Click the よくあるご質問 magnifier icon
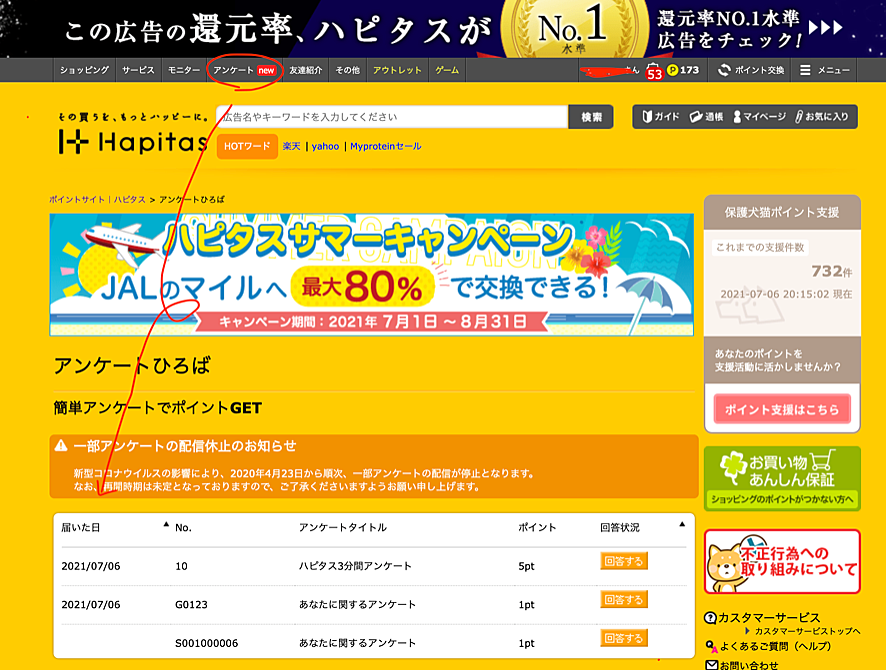886x670 pixels. (711, 646)
